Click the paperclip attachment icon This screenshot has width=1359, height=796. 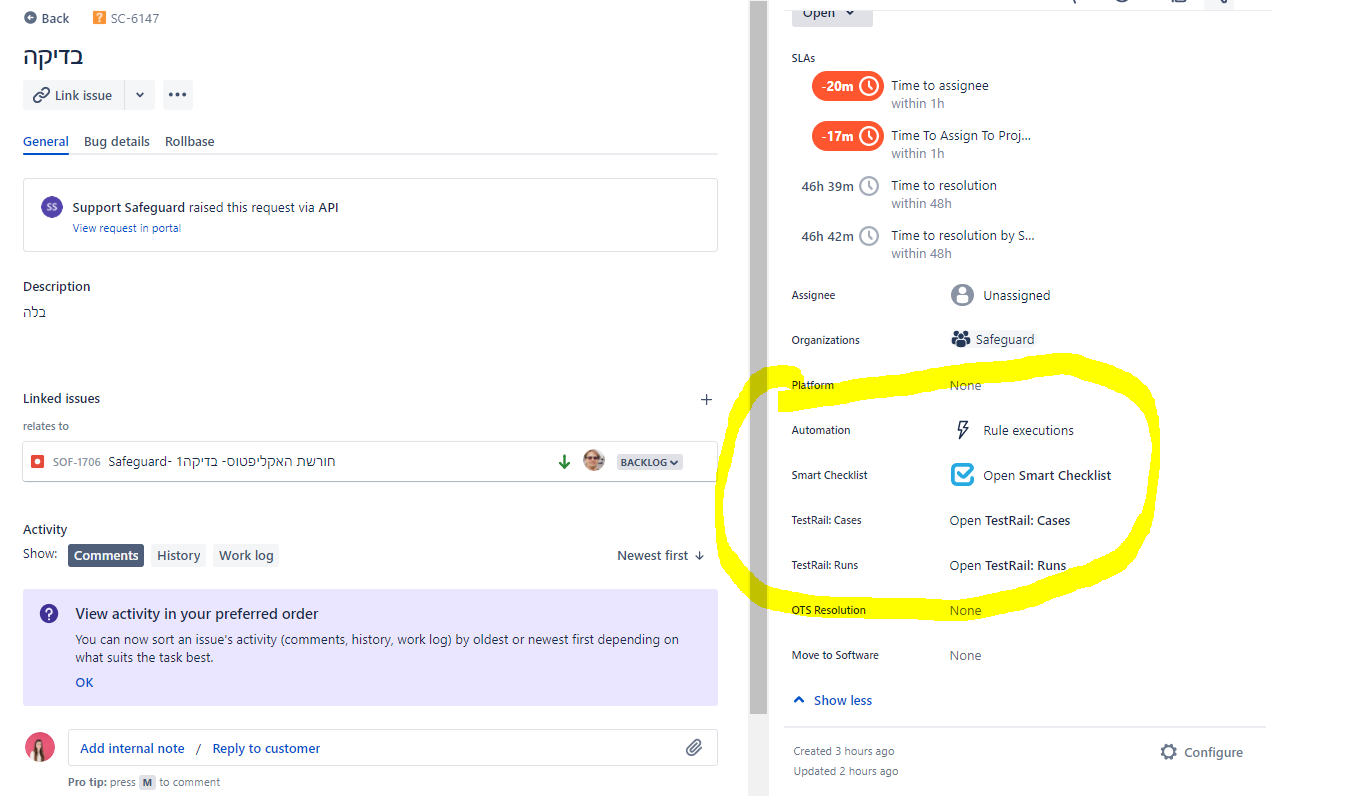[694, 748]
